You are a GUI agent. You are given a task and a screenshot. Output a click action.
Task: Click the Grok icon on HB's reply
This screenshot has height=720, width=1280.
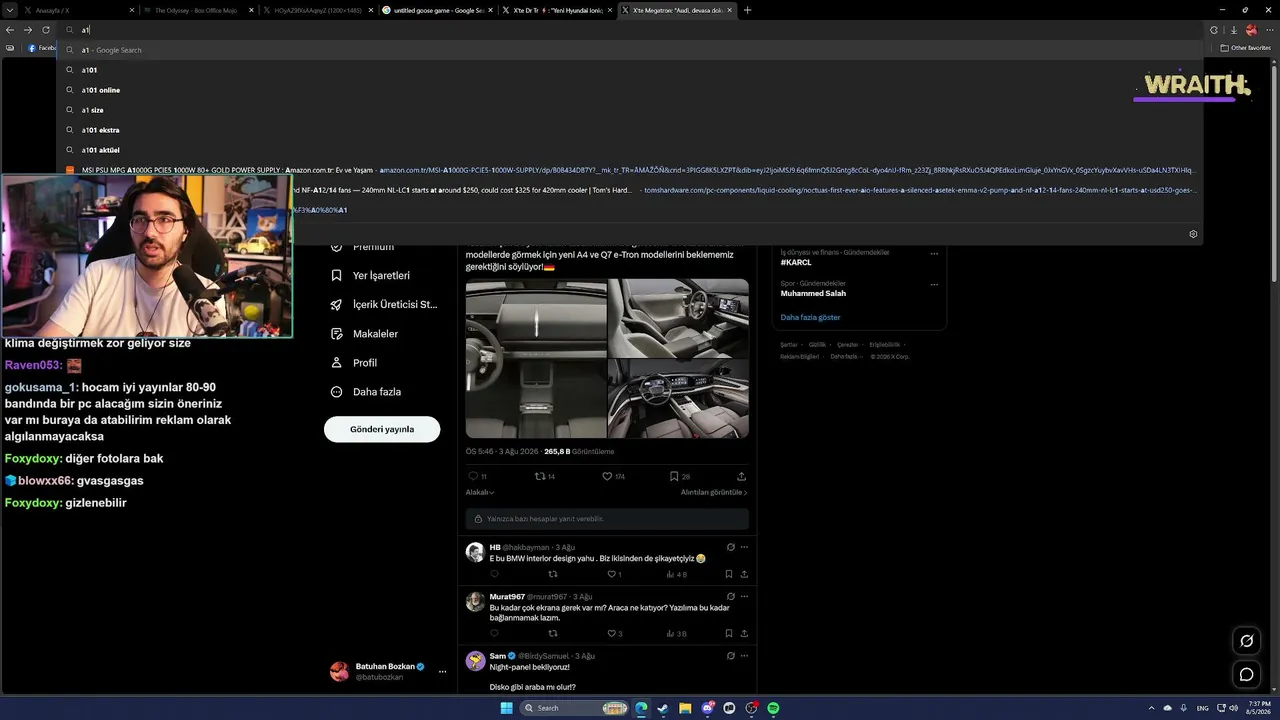(731, 547)
